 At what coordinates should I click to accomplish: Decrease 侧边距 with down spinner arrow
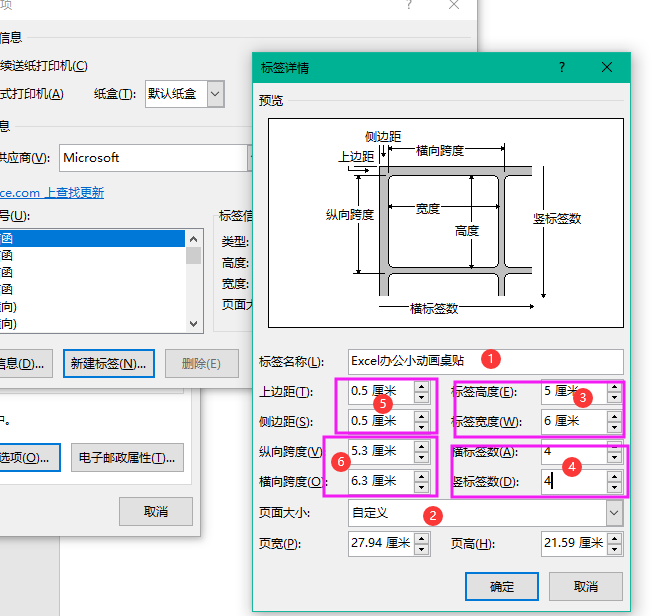tap(422, 427)
